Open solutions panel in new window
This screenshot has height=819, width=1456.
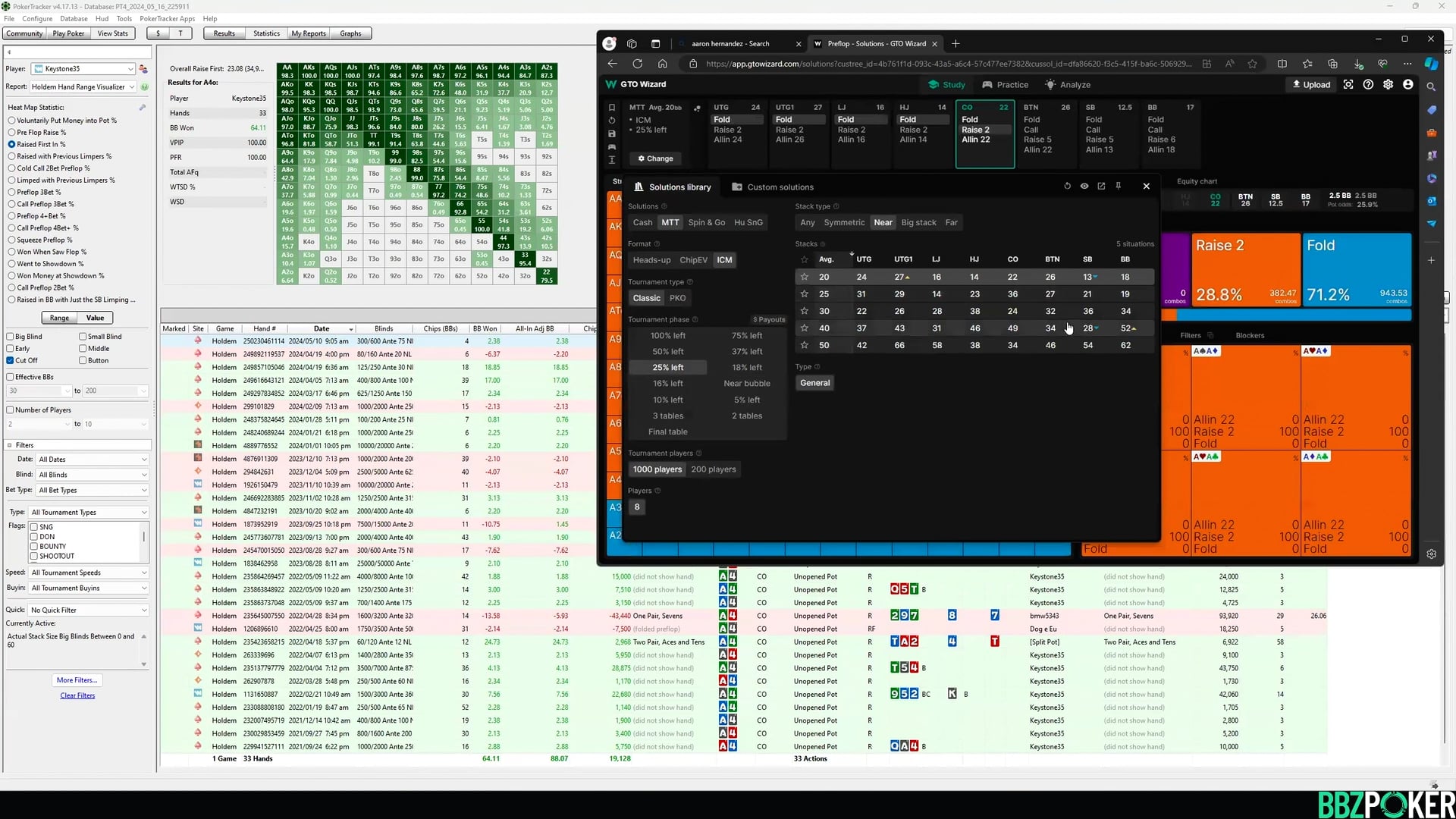click(x=1101, y=186)
